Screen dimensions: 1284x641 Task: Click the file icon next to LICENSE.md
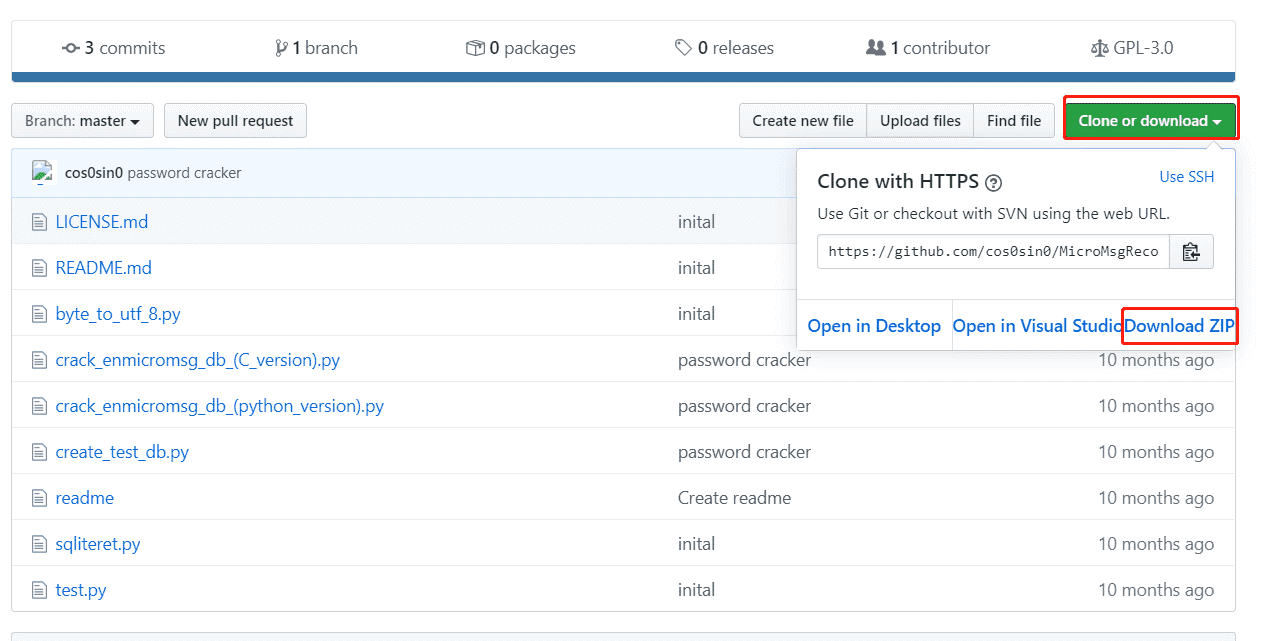[x=39, y=222]
